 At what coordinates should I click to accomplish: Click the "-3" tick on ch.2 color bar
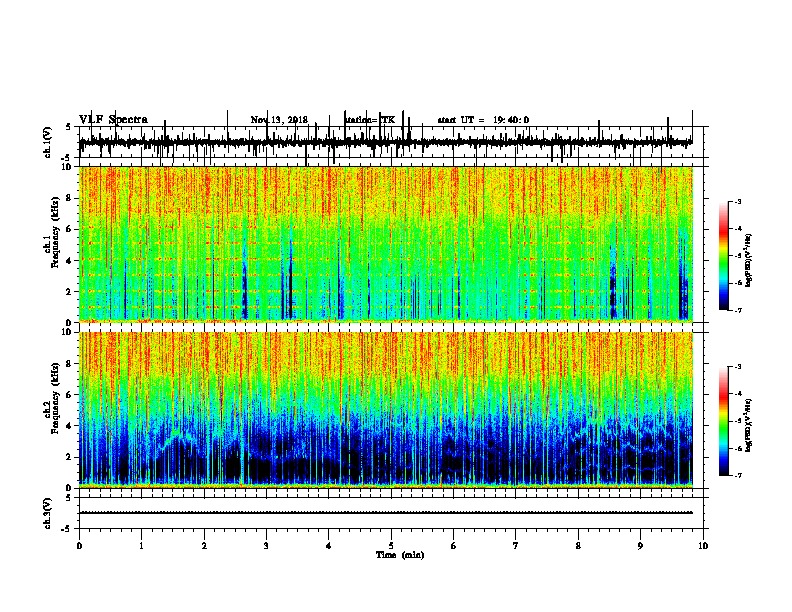click(737, 367)
